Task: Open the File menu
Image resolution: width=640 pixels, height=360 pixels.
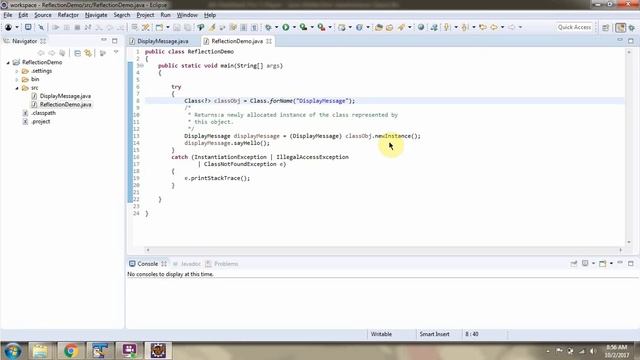Action: pos(8,15)
